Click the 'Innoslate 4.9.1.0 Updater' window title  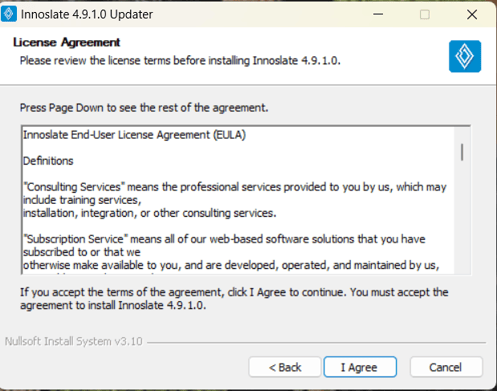87,14
